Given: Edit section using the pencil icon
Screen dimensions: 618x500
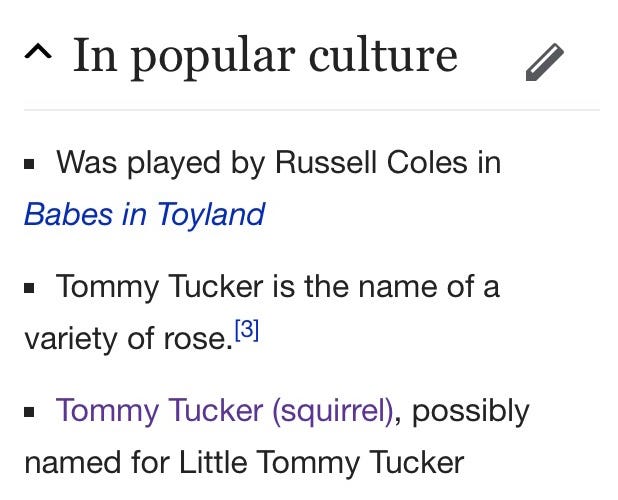Looking at the screenshot, I should point(545,62).
